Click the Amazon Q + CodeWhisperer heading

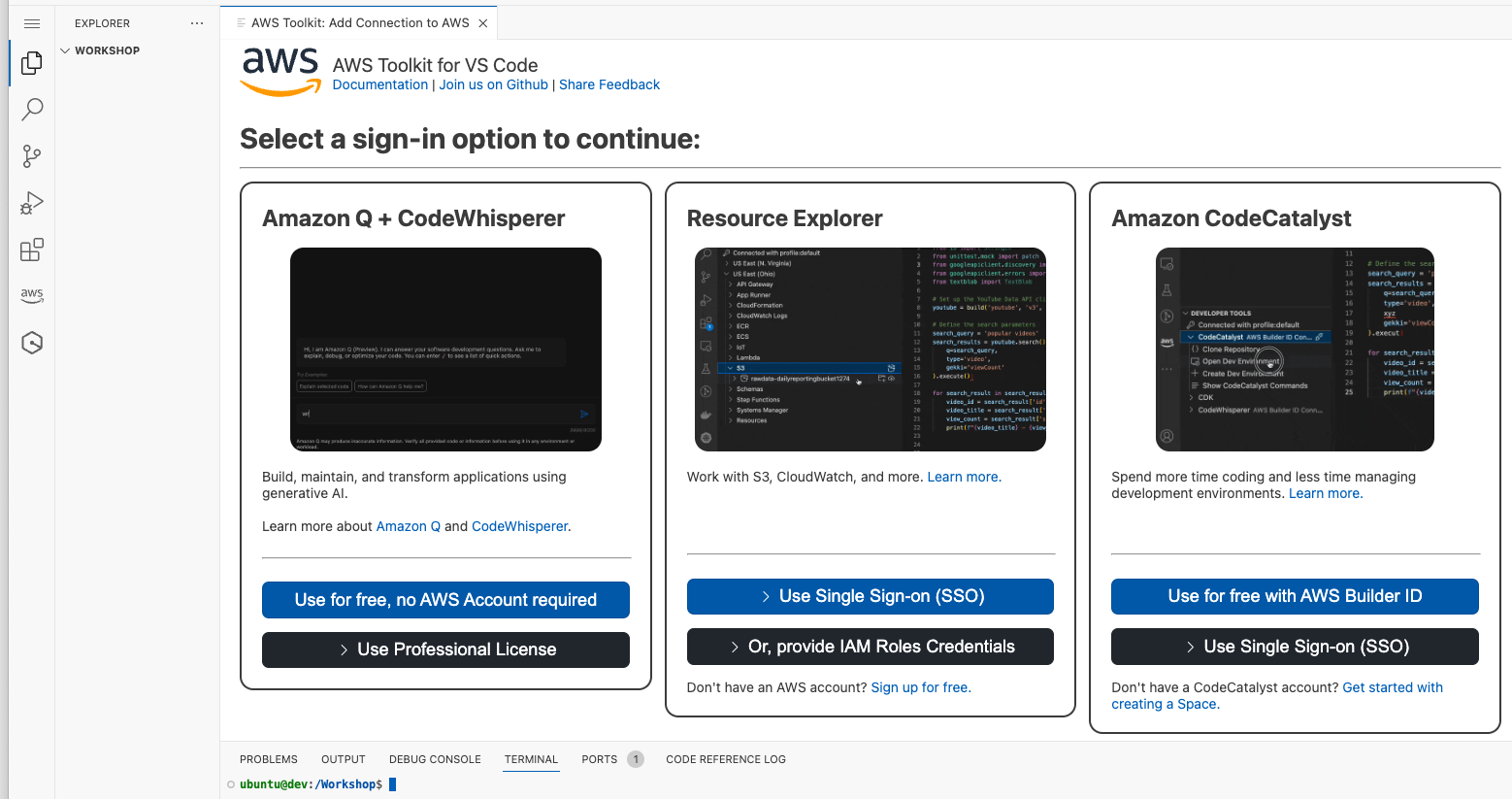413,218
